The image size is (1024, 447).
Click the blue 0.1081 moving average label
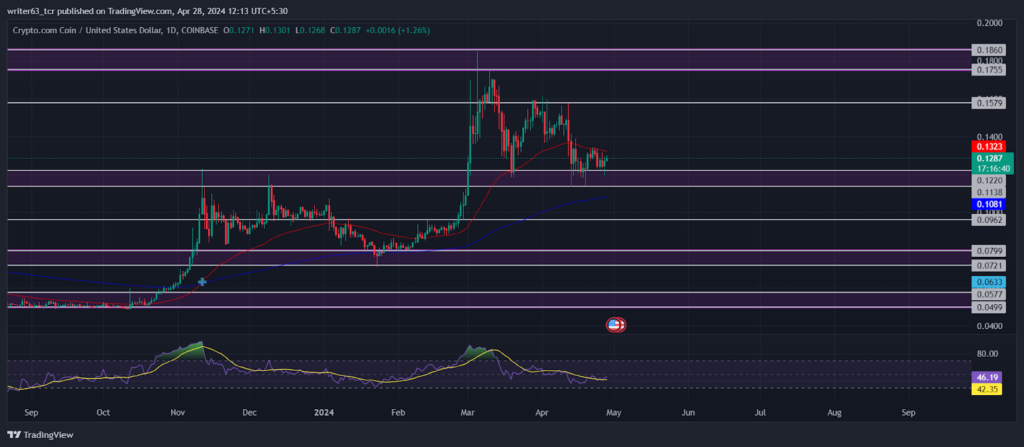[x=988, y=205]
